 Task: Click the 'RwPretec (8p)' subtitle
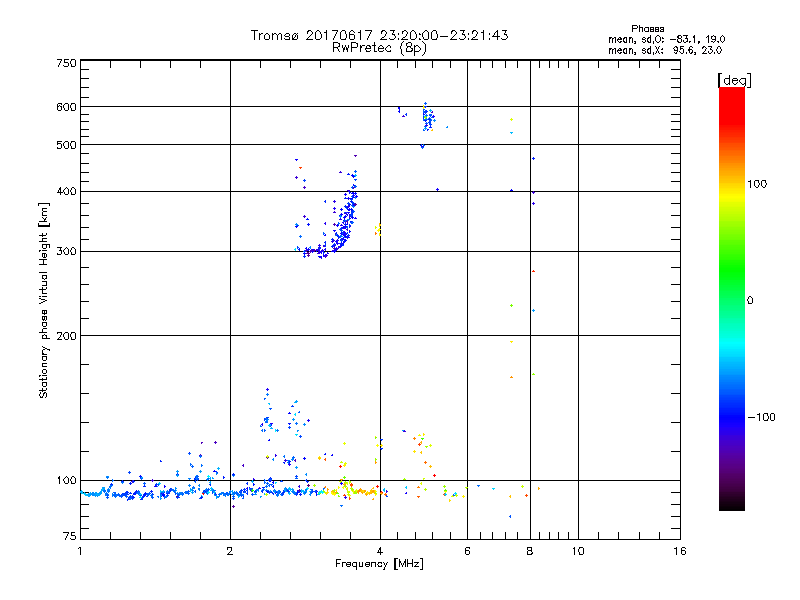click(379, 48)
